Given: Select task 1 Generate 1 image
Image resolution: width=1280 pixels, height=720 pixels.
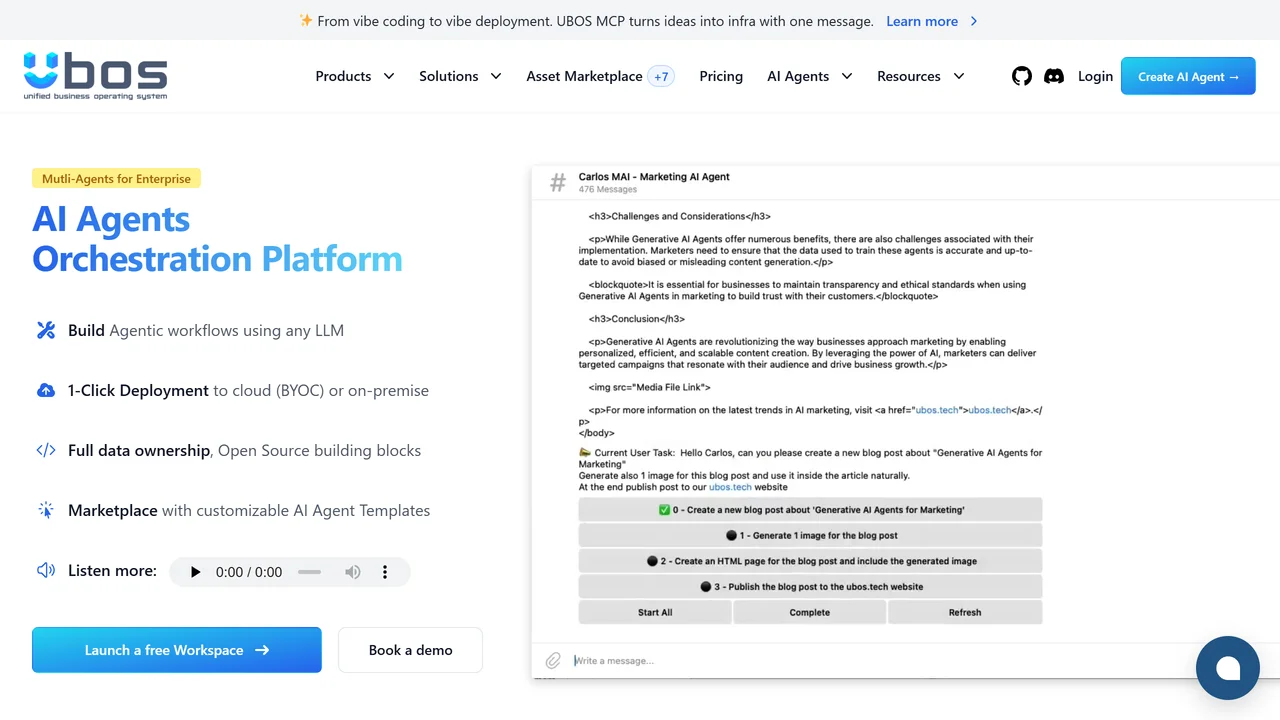Looking at the screenshot, I should 810,535.
